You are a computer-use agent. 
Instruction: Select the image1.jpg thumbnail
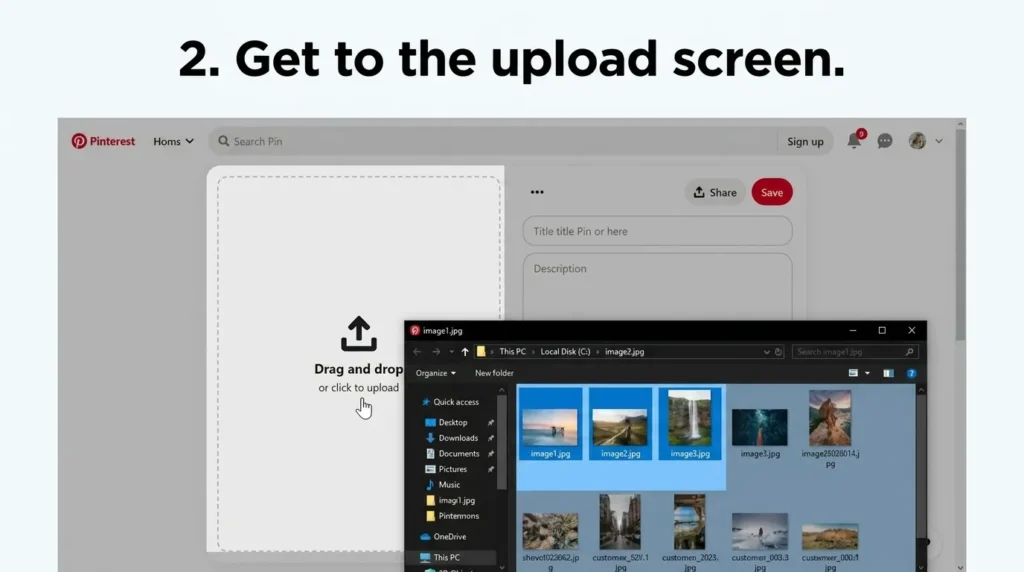pyautogui.click(x=550, y=424)
